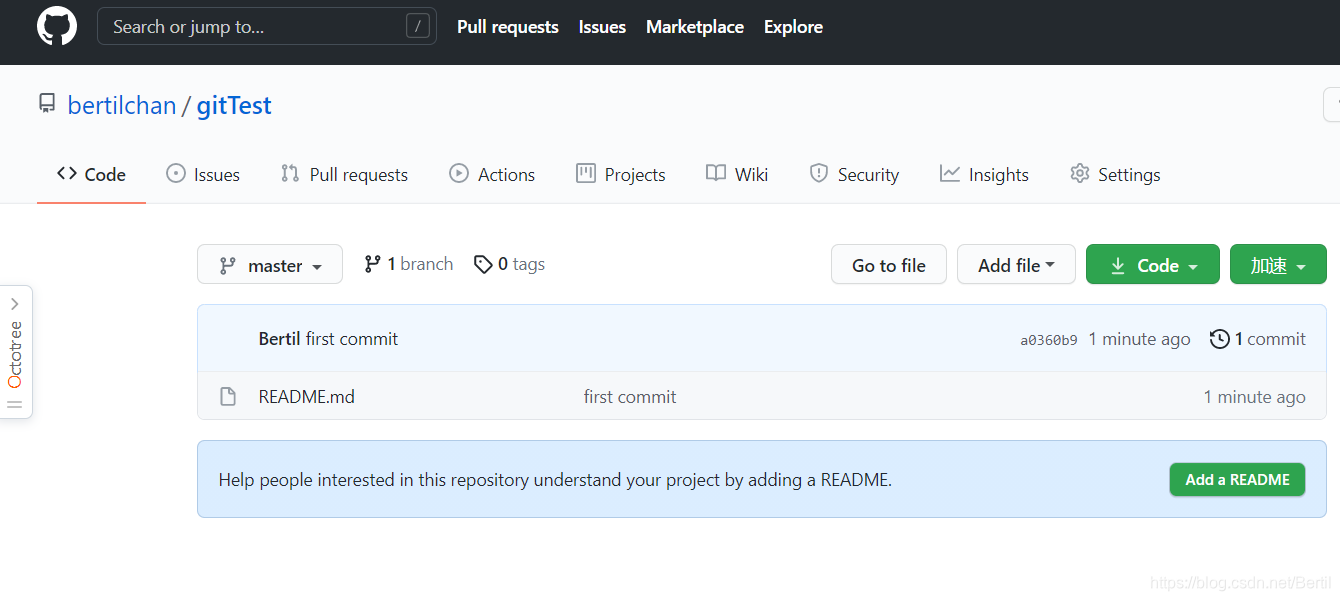
Task: Focus the Search or jump to field
Action: [266, 26]
